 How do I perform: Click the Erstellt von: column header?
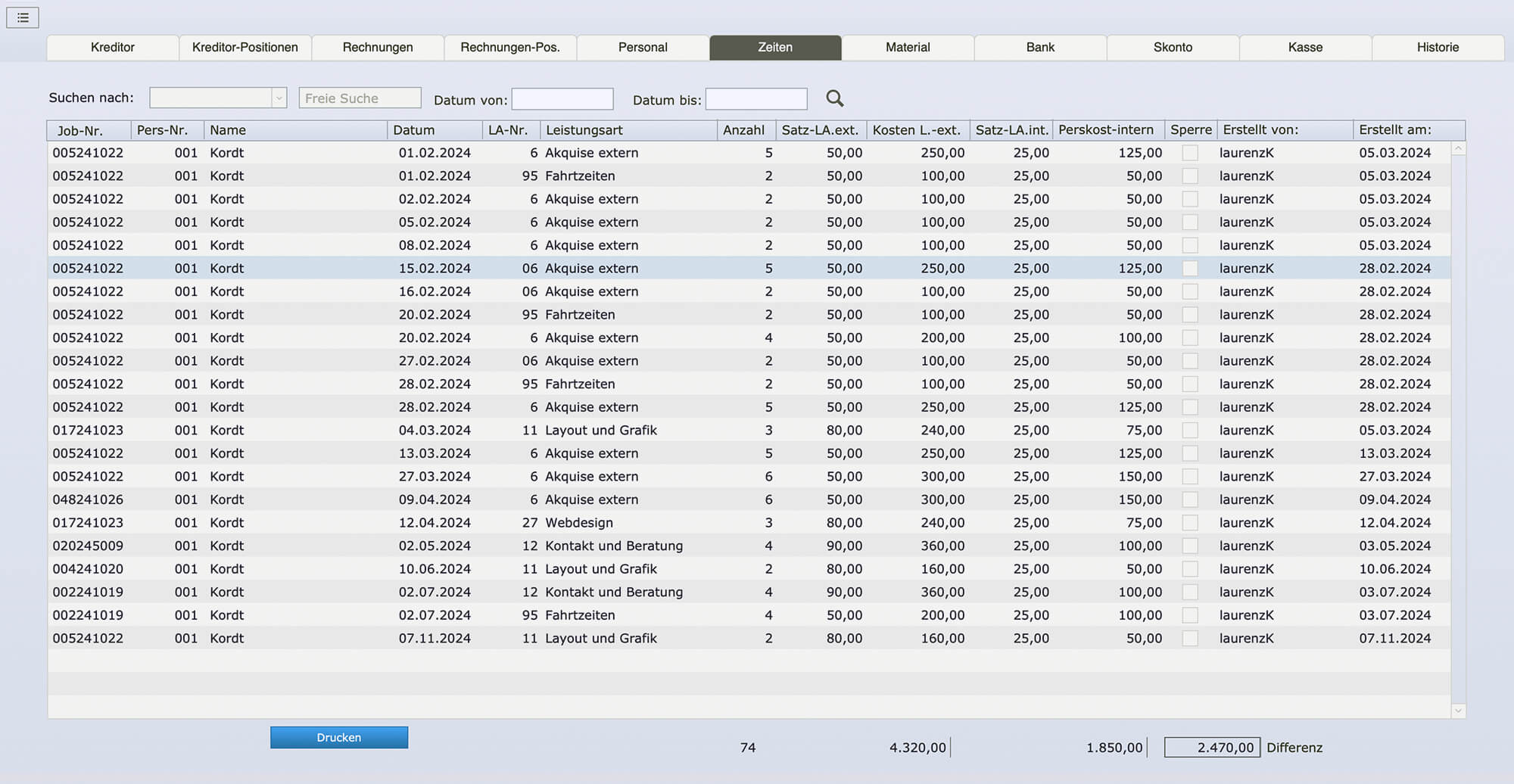[x=1285, y=130]
